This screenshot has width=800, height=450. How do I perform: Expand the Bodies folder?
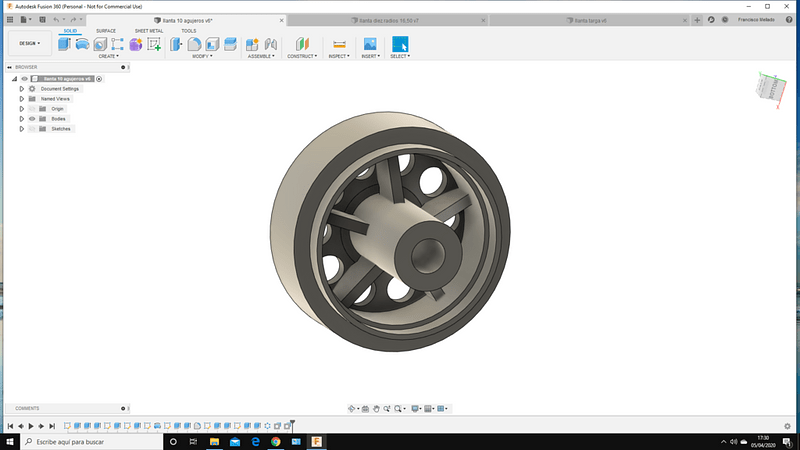click(21, 119)
